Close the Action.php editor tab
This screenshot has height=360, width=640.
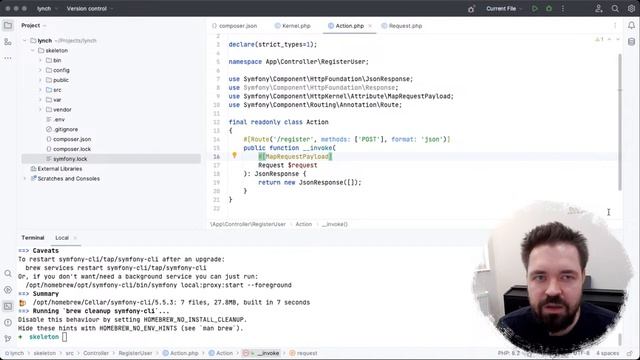[370, 26]
